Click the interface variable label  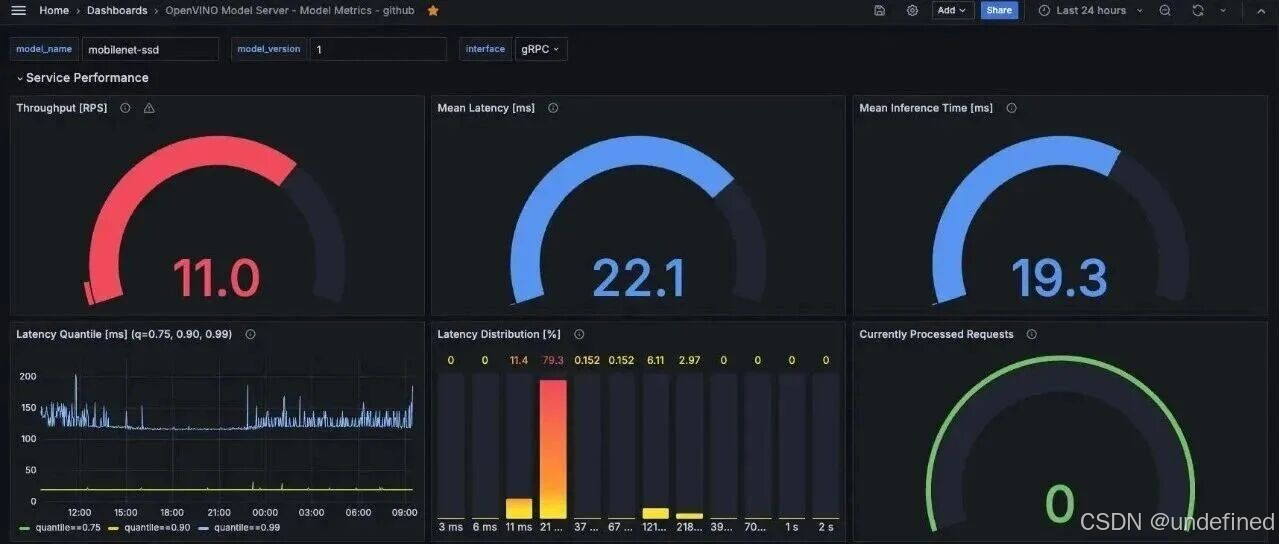(485, 49)
